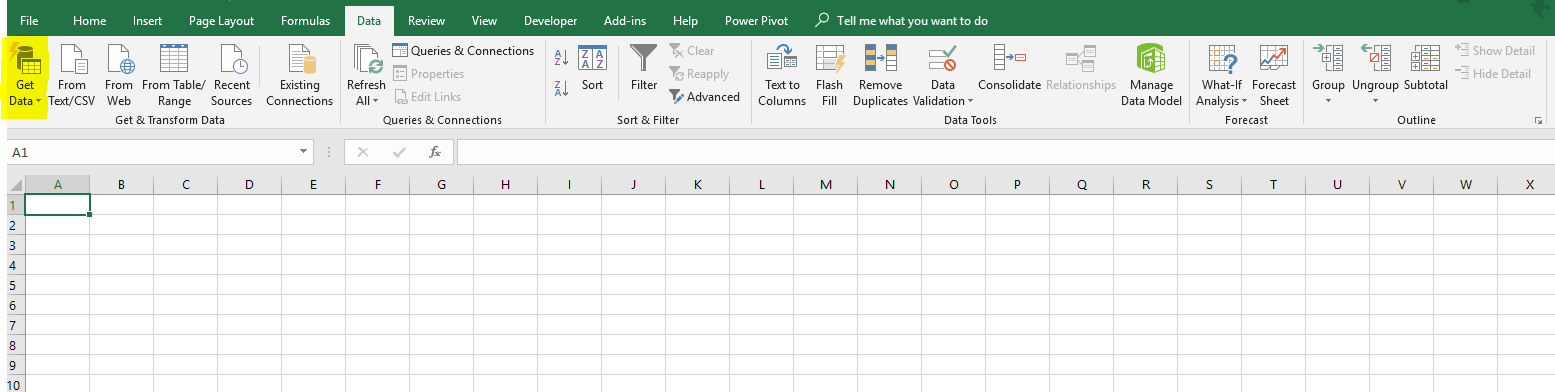1555x392 pixels.
Task: Sort Z to A descending
Action: pos(561,89)
